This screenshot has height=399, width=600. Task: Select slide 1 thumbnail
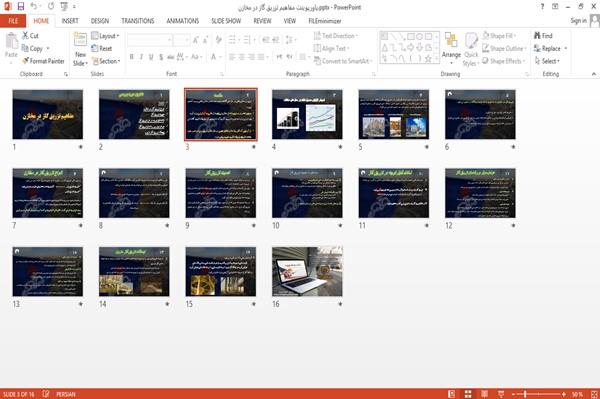47,114
